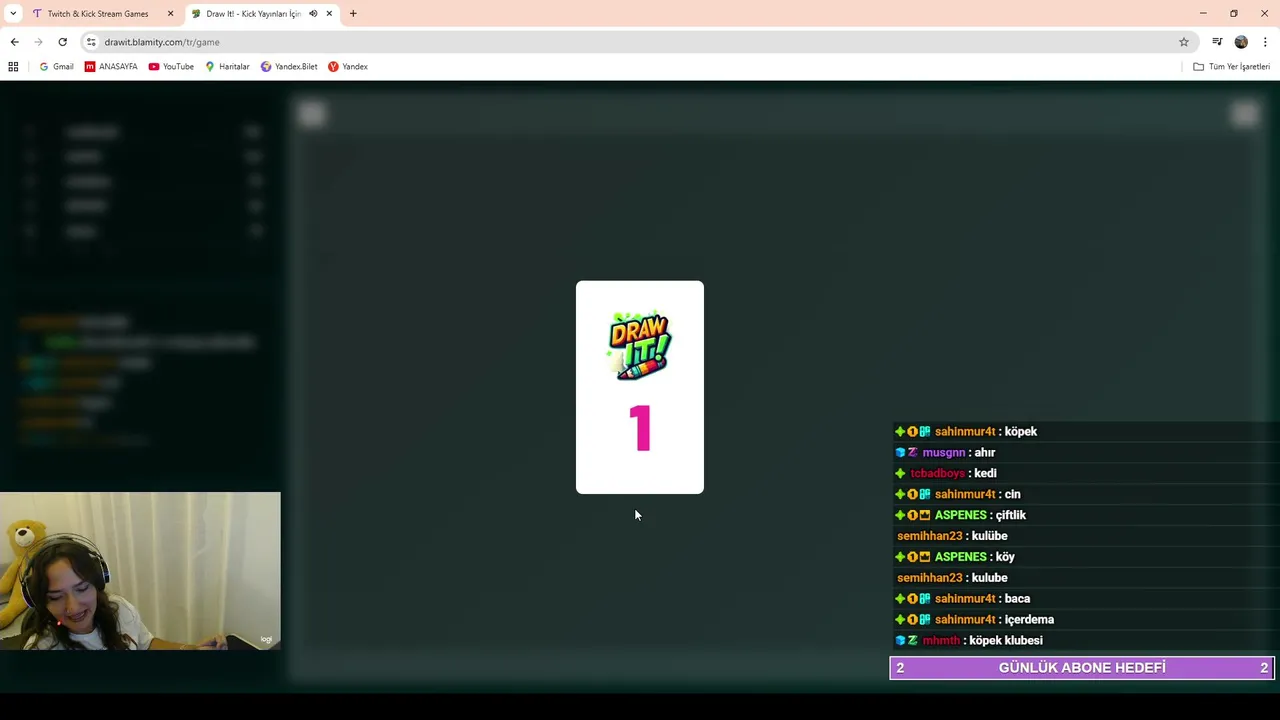This screenshot has width=1280, height=720.
Task: Open the Gmail bookmark
Action: (x=56, y=67)
